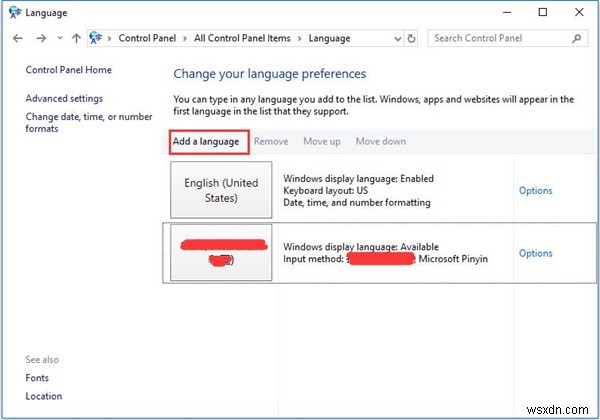Click Windows display language: Available text

361,247
